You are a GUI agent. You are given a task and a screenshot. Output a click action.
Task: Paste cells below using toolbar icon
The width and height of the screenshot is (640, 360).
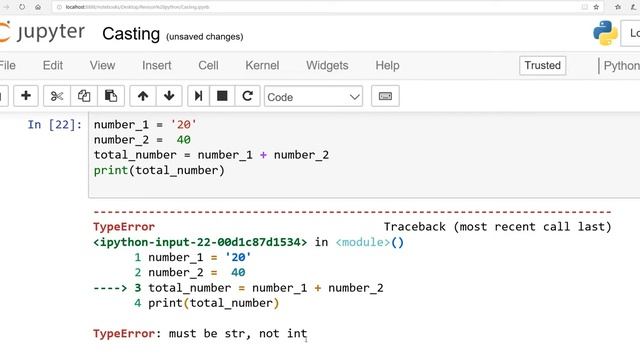coord(111,96)
